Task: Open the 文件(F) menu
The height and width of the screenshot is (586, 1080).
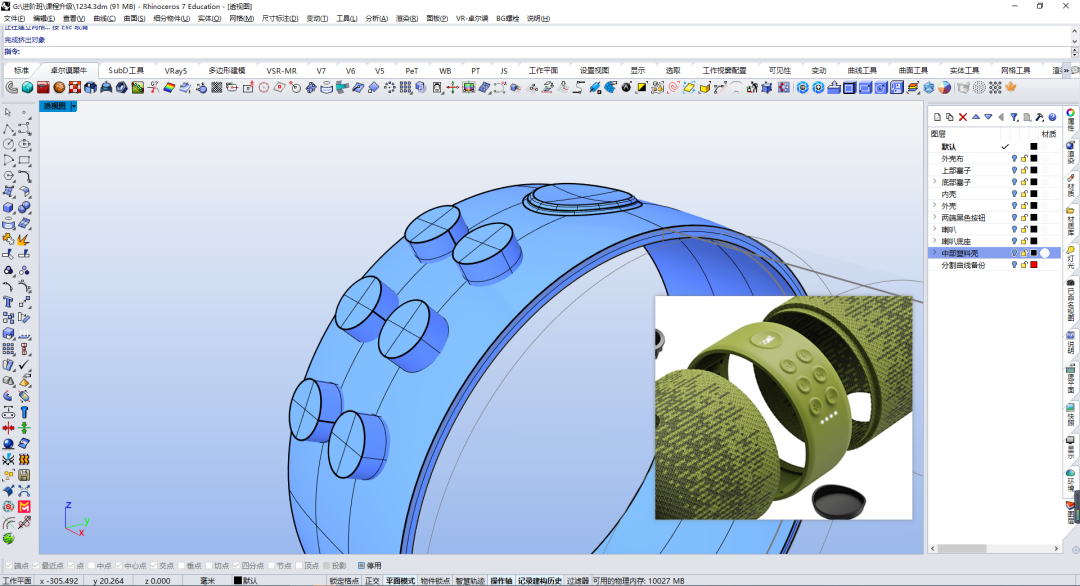Action: pyautogui.click(x=14, y=19)
